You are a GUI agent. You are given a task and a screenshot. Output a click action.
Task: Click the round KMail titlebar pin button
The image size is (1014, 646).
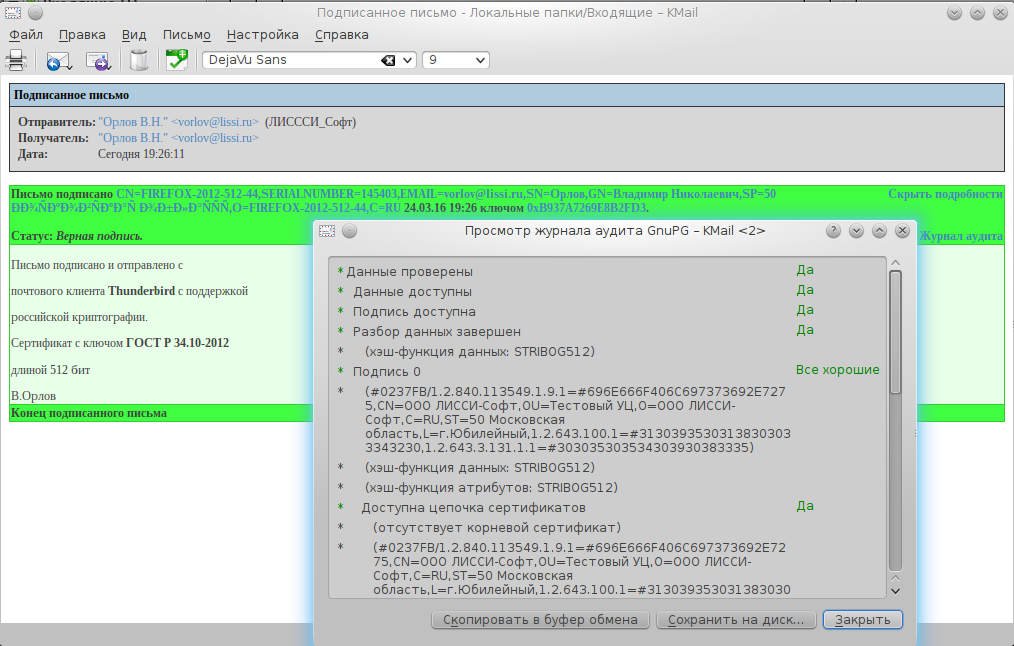pos(36,12)
